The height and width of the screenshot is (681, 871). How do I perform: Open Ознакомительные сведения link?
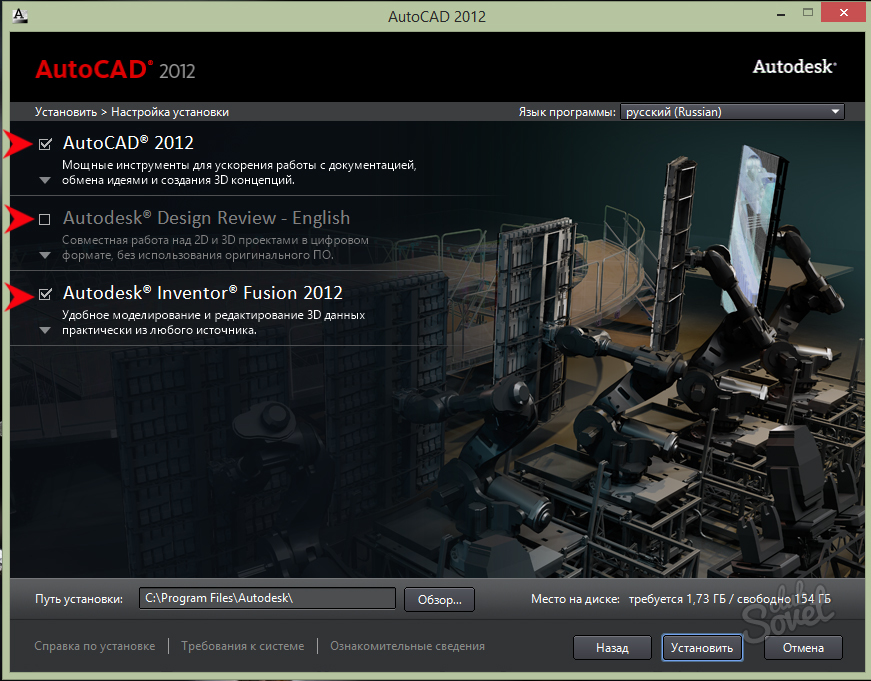pos(407,646)
